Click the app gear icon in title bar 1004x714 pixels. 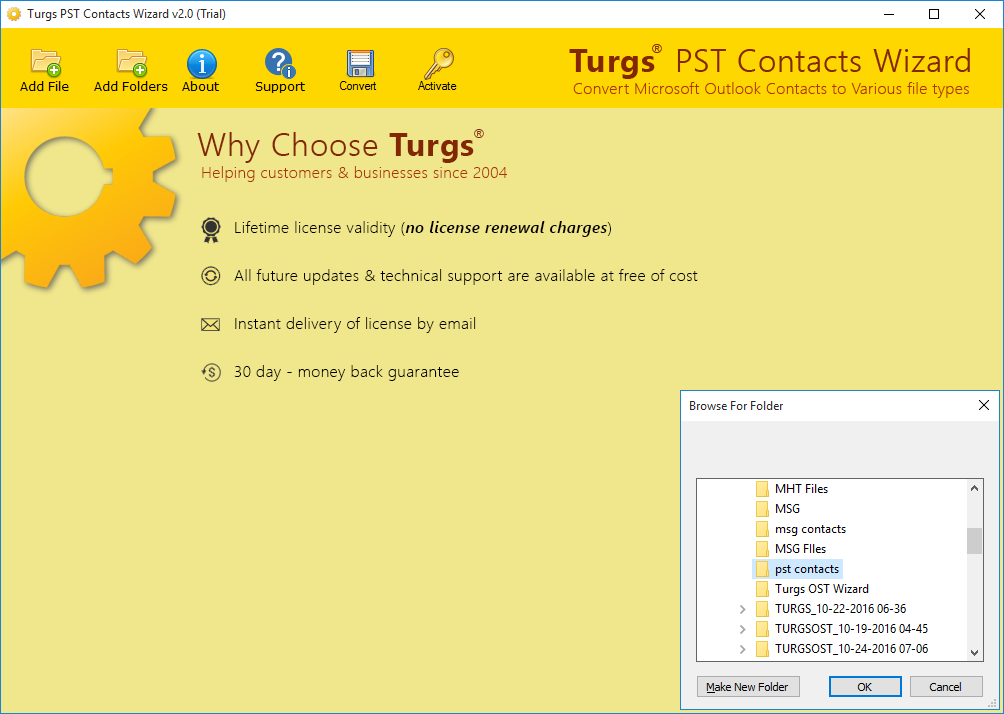coord(13,14)
